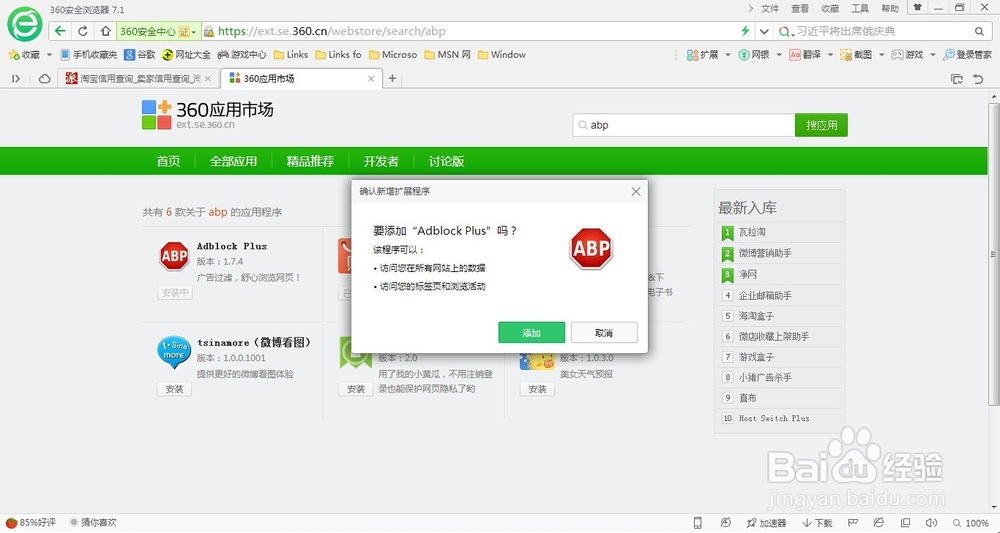Open the 谷歌 bookmark
Screen dimensions: 1000x533
click(140, 55)
